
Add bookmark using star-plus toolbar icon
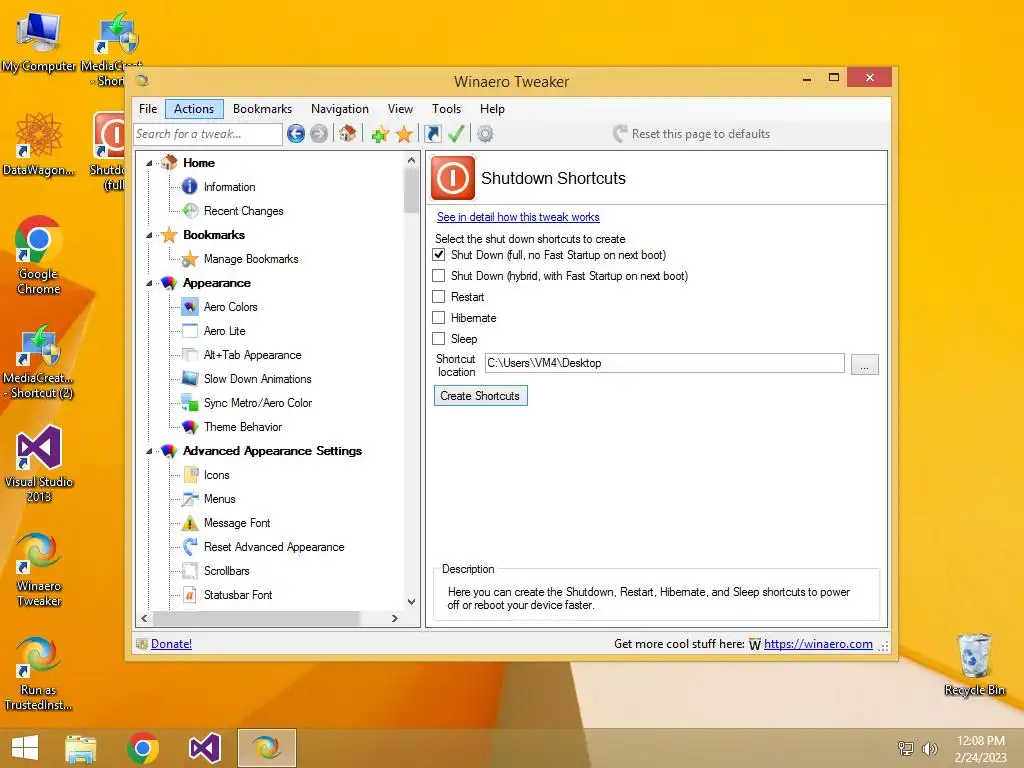click(x=380, y=134)
